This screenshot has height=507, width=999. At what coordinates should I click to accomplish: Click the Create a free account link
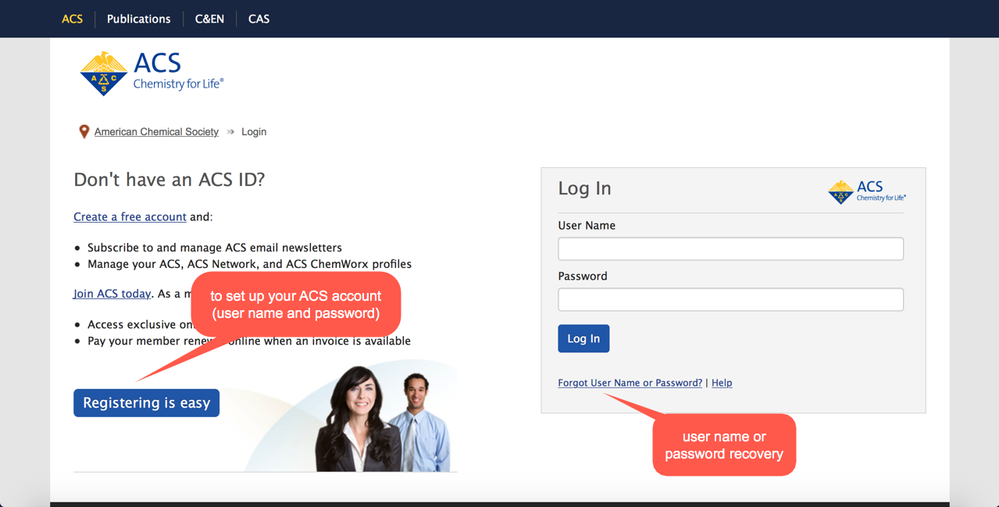130,217
